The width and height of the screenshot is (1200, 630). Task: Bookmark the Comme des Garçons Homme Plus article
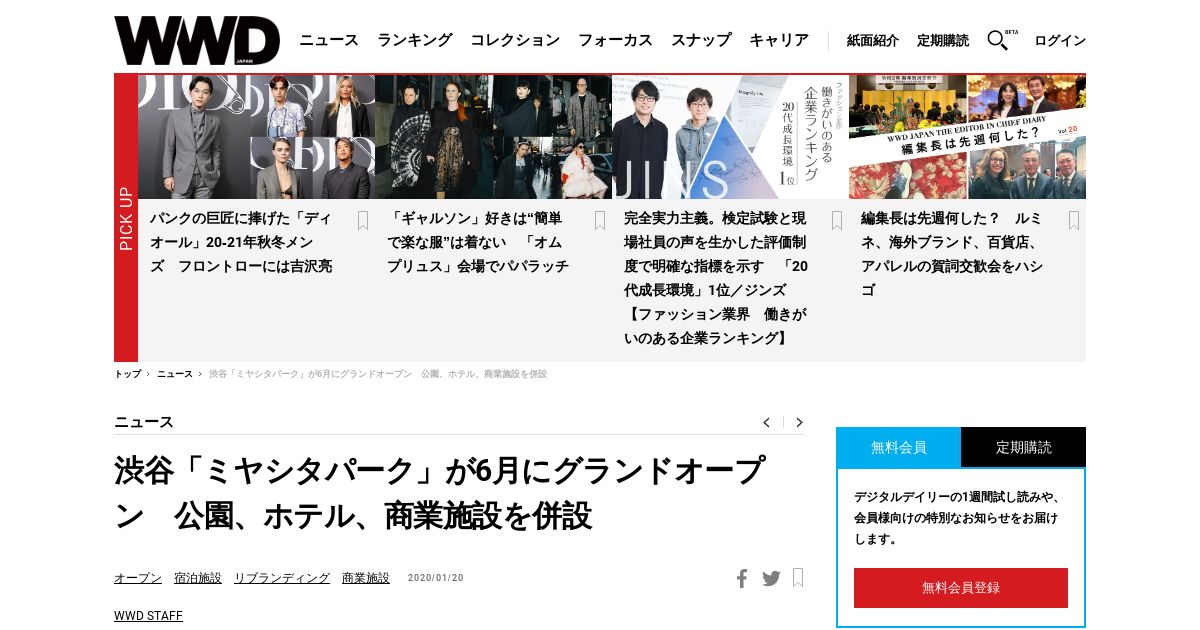(x=600, y=220)
